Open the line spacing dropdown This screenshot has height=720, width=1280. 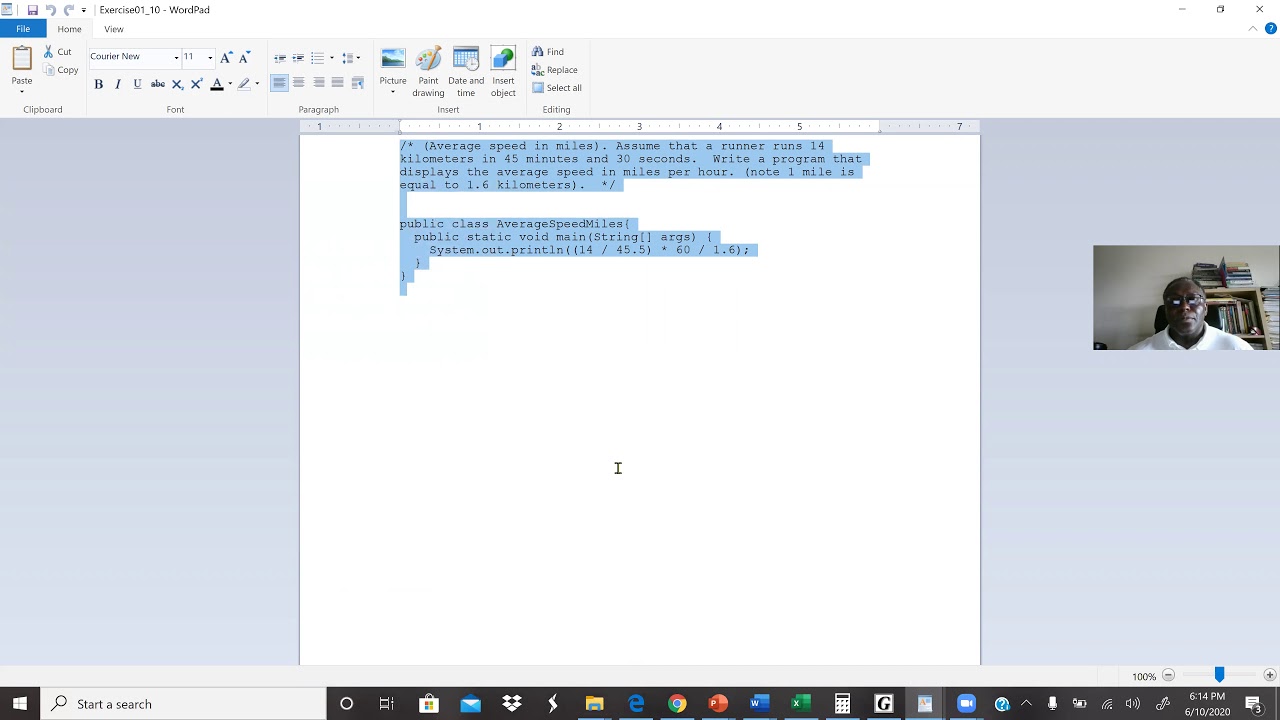(351, 58)
